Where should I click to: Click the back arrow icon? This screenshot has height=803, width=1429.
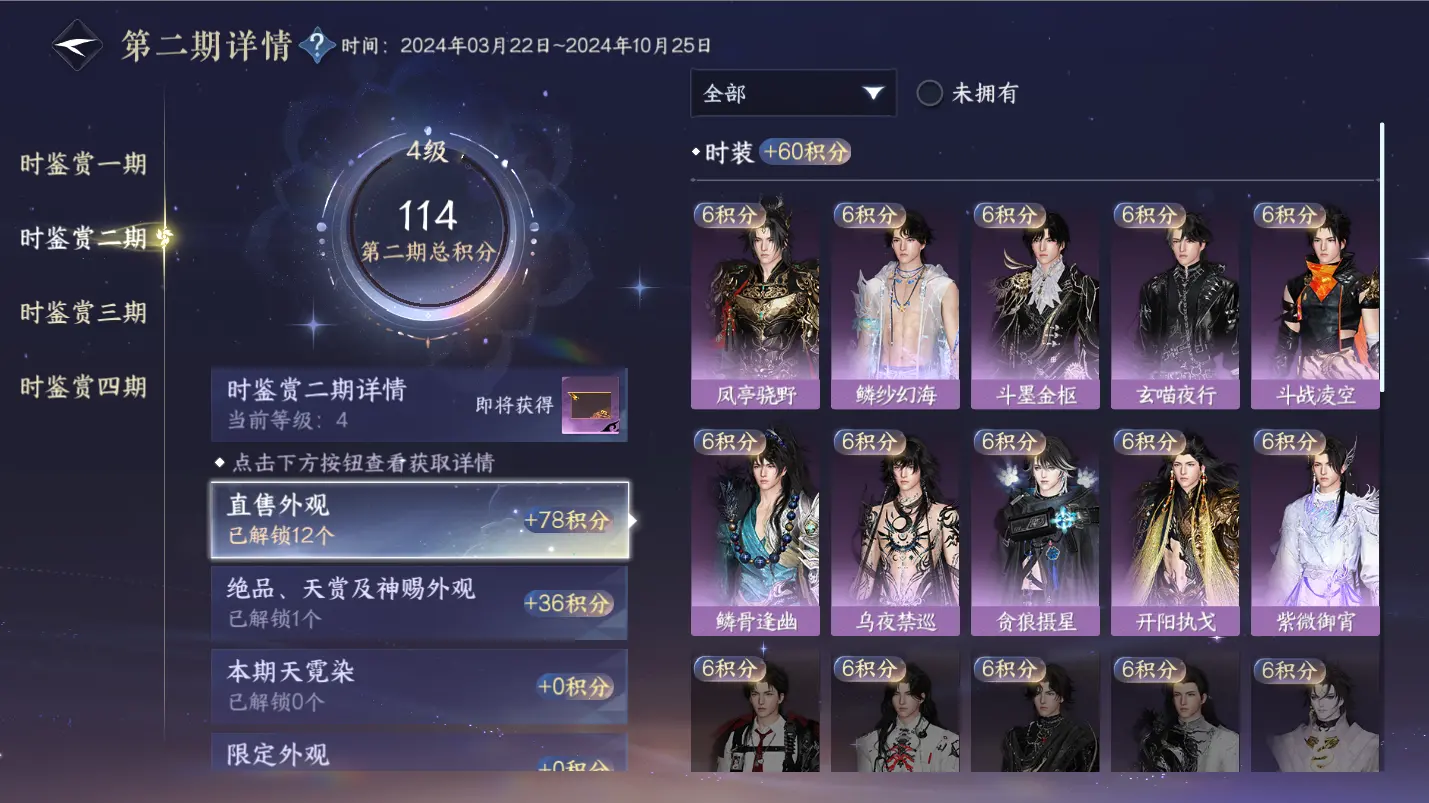pos(77,45)
